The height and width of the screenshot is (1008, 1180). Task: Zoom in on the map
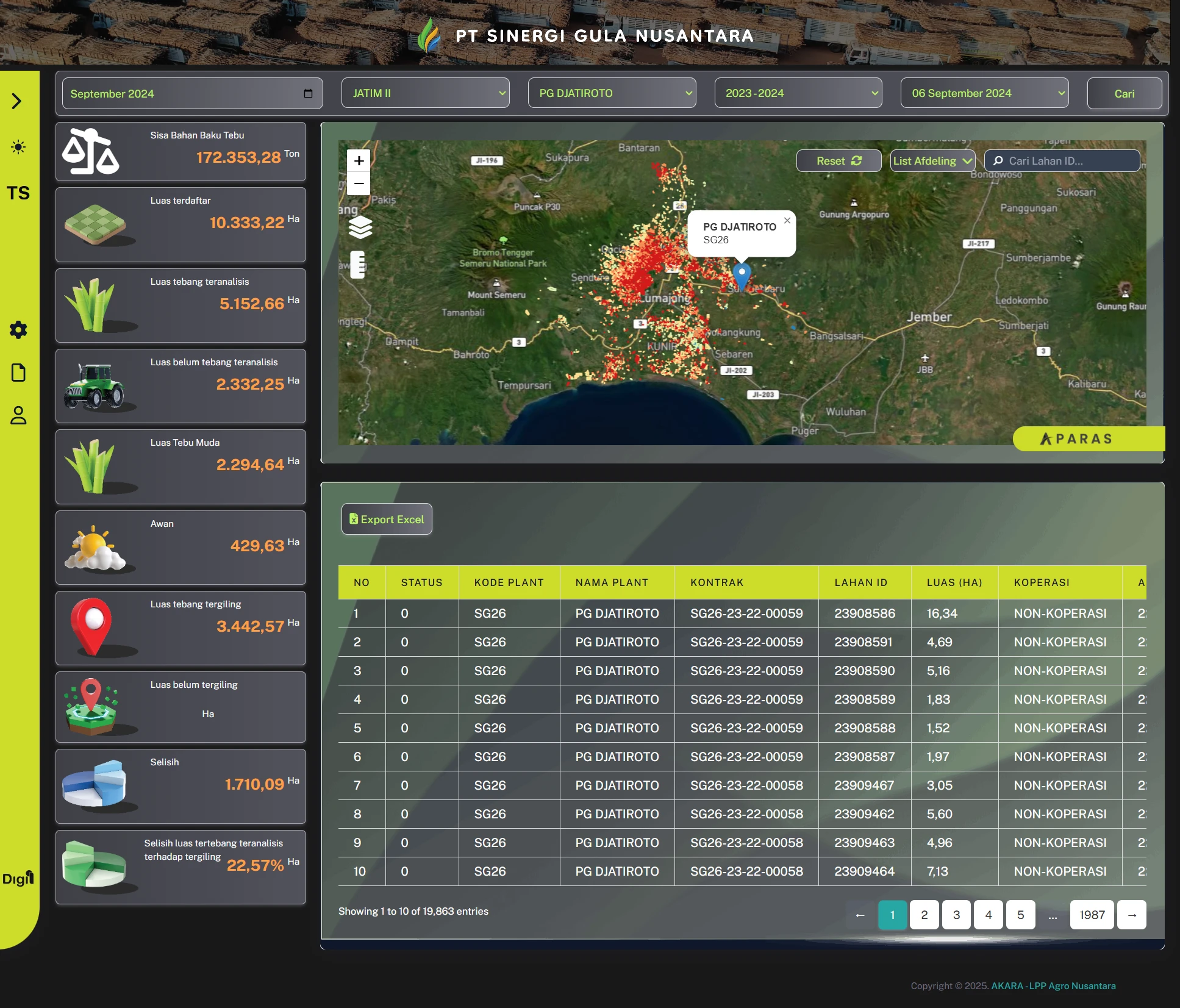pyautogui.click(x=359, y=161)
